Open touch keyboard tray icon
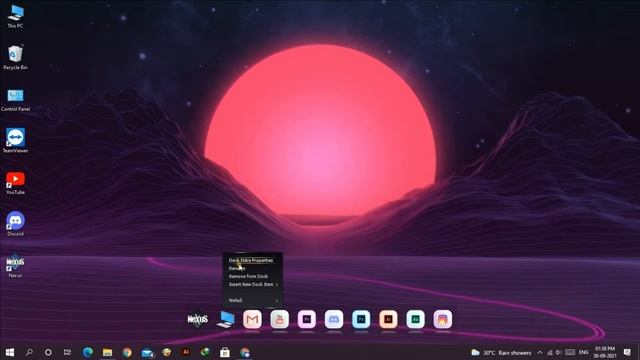640x360 pixels. pyautogui.click(x=570, y=353)
